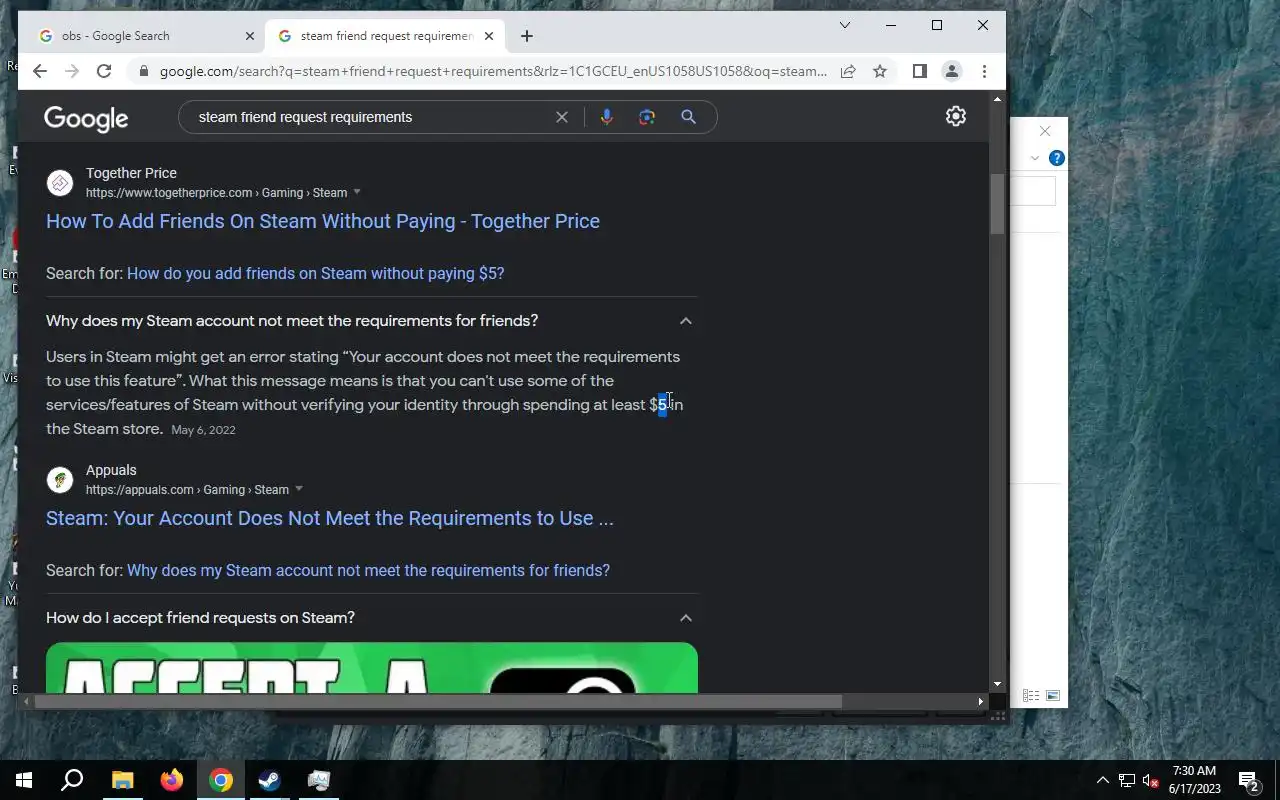The height and width of the screenshot is (800, 1280).
Task: Collapse How do I accept friend requests question
Action: click(685, 618)
